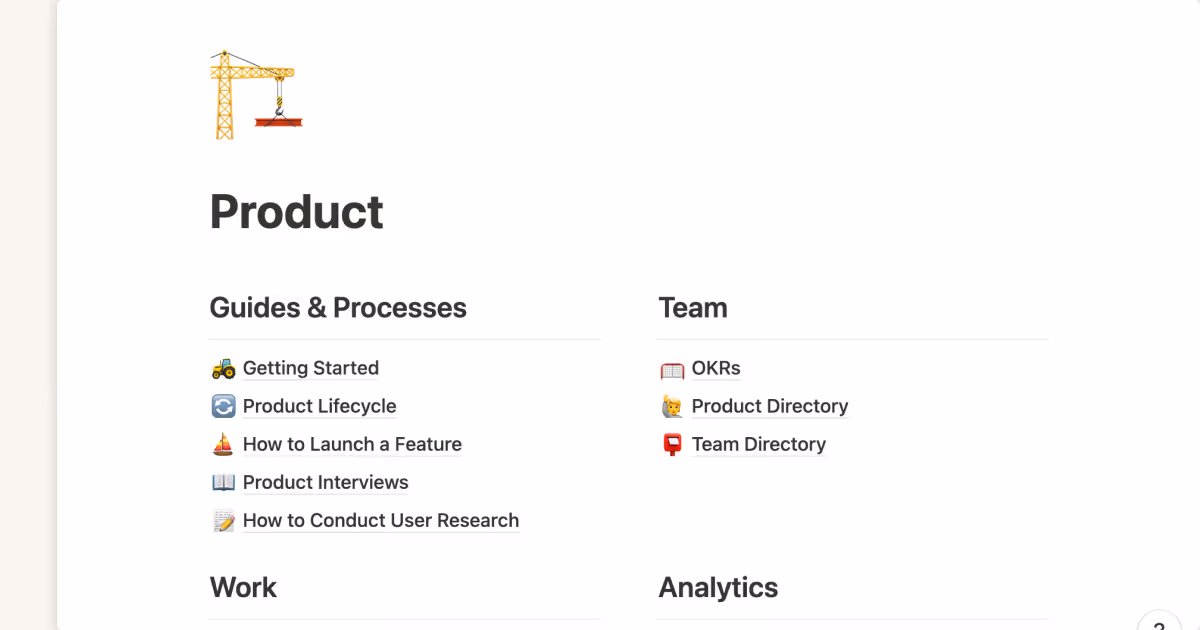1200x630 pixels.
Task: Click the memo pencil icon beside User Research
Action: (223, 520)
